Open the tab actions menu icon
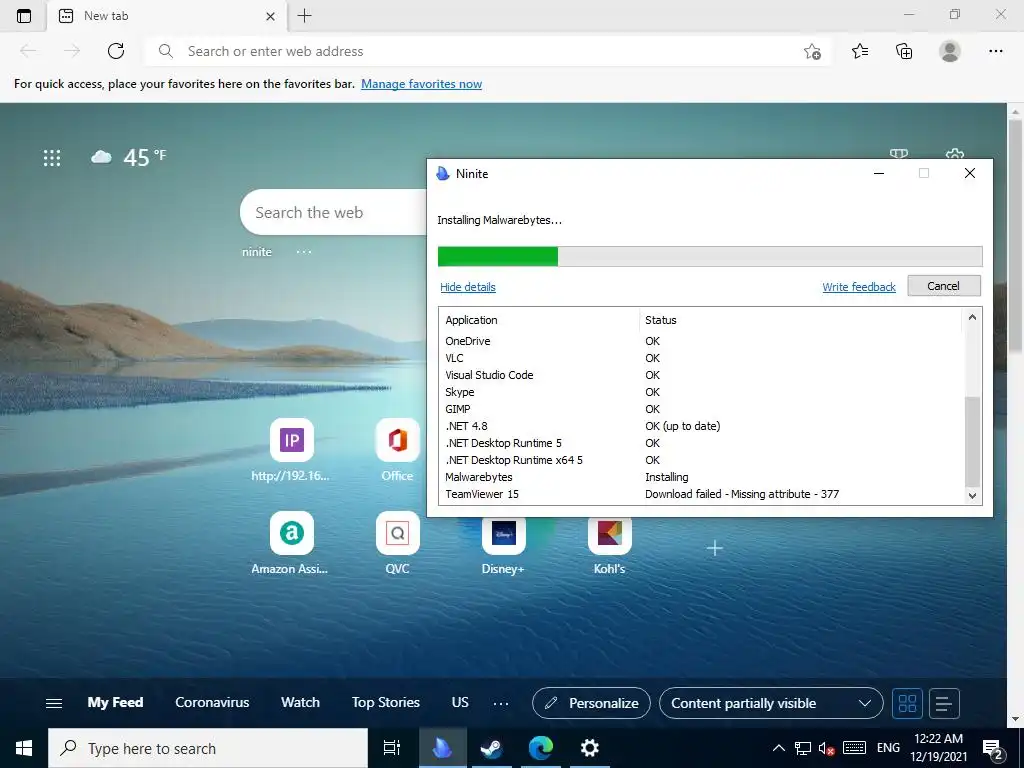1024x768 pixels. (x=24, y=16)
